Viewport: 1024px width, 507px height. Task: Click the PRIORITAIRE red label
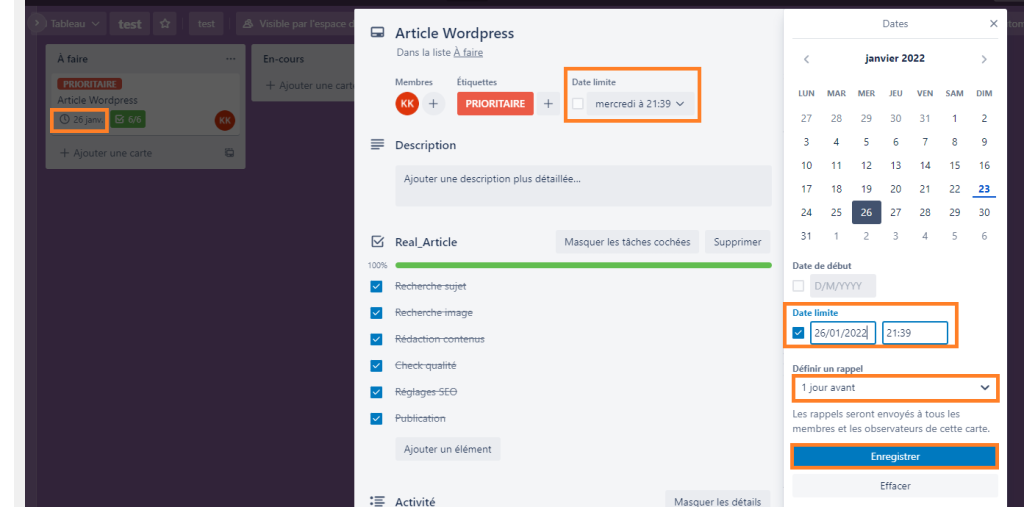click(x=495, y=104)
